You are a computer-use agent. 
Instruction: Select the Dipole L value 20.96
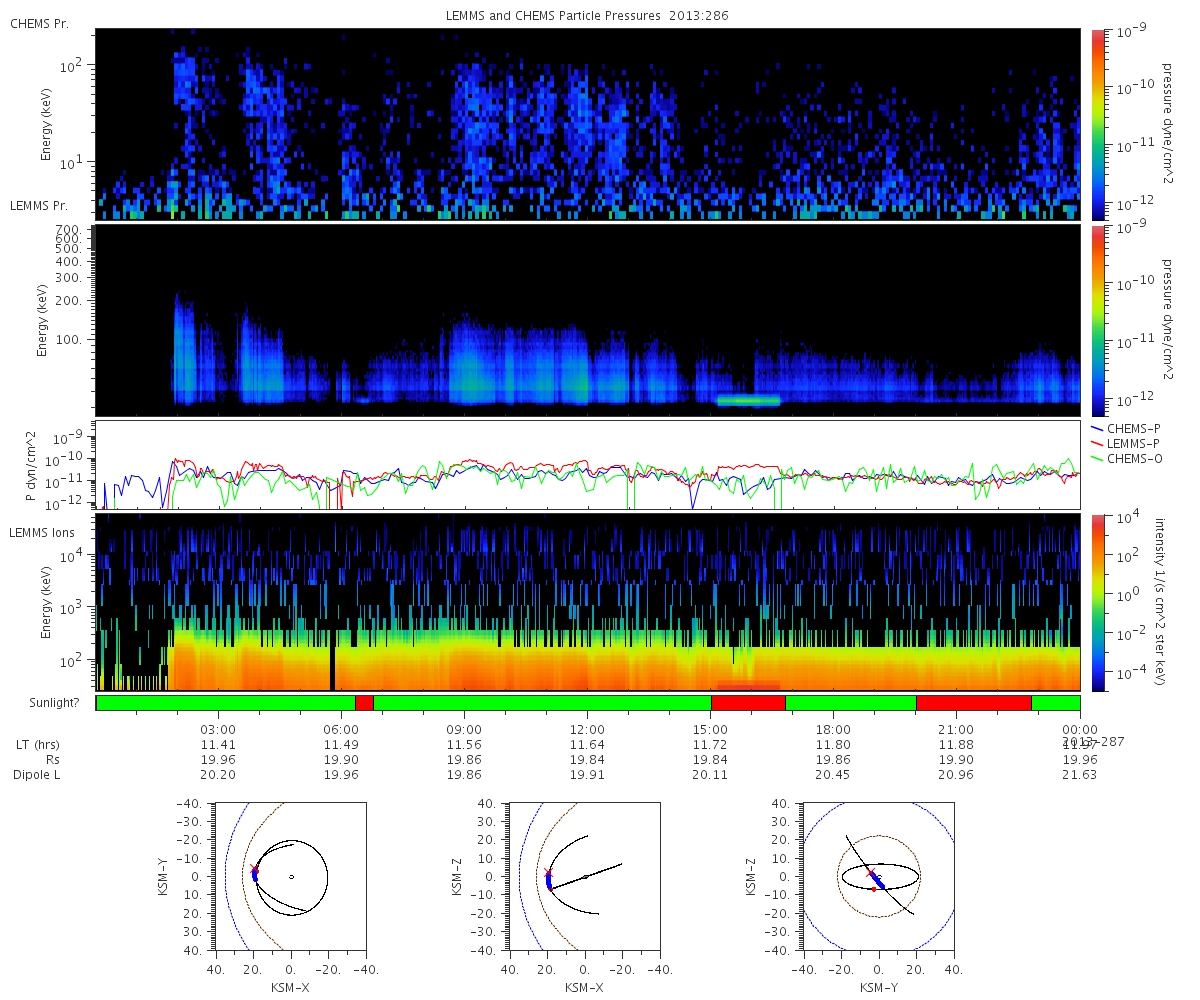pos(956,775)
